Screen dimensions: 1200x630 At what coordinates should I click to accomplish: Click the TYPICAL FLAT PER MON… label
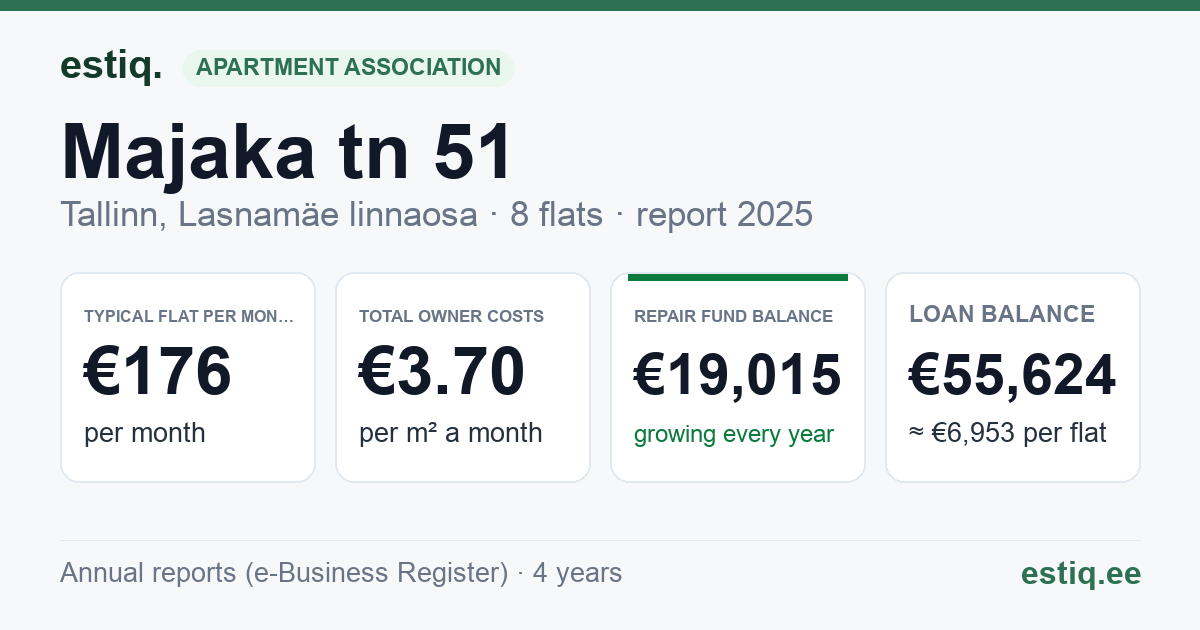(x=189, y=317)
